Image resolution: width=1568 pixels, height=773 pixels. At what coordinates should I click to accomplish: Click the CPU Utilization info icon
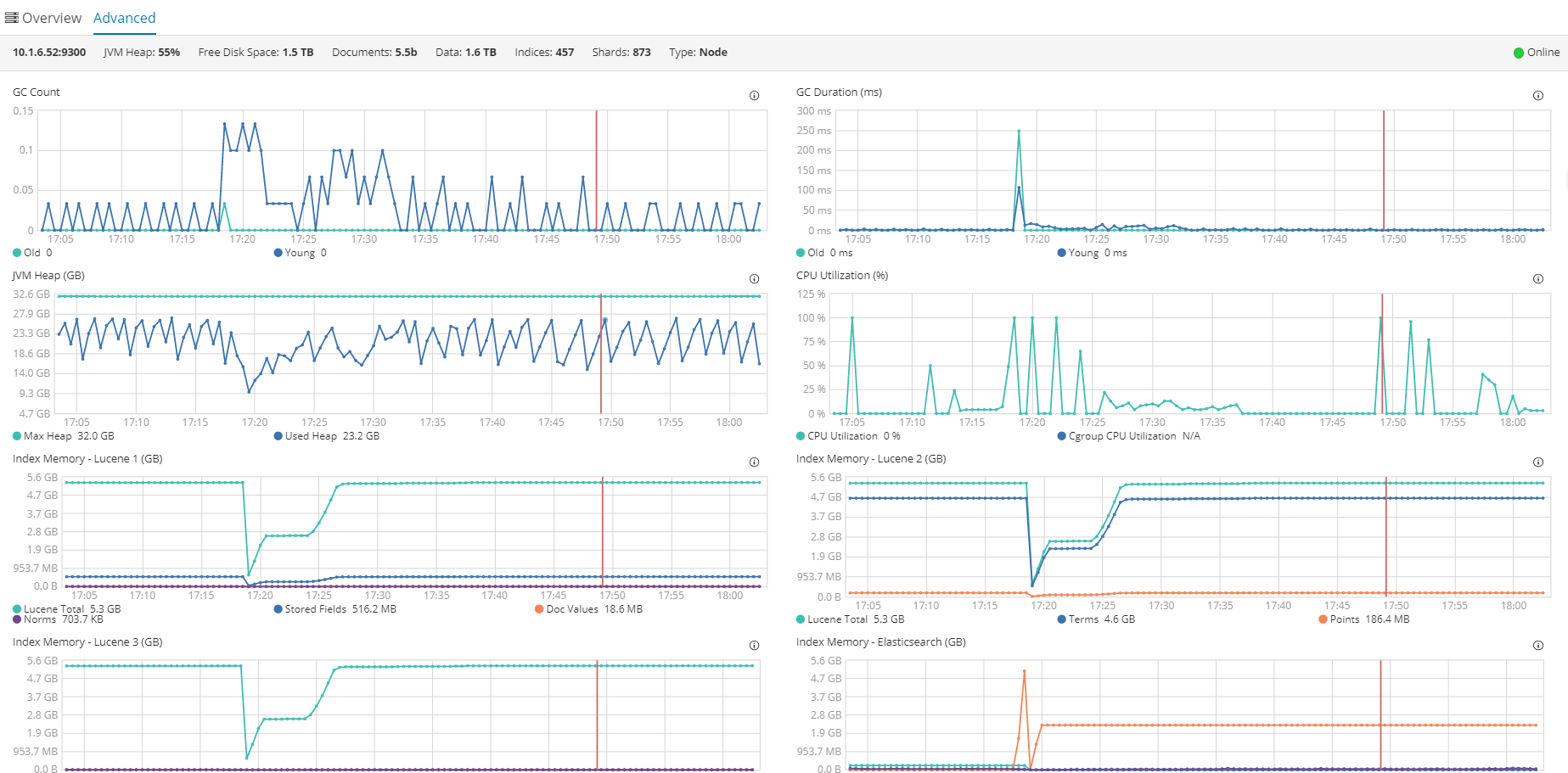coord(1537,279)
